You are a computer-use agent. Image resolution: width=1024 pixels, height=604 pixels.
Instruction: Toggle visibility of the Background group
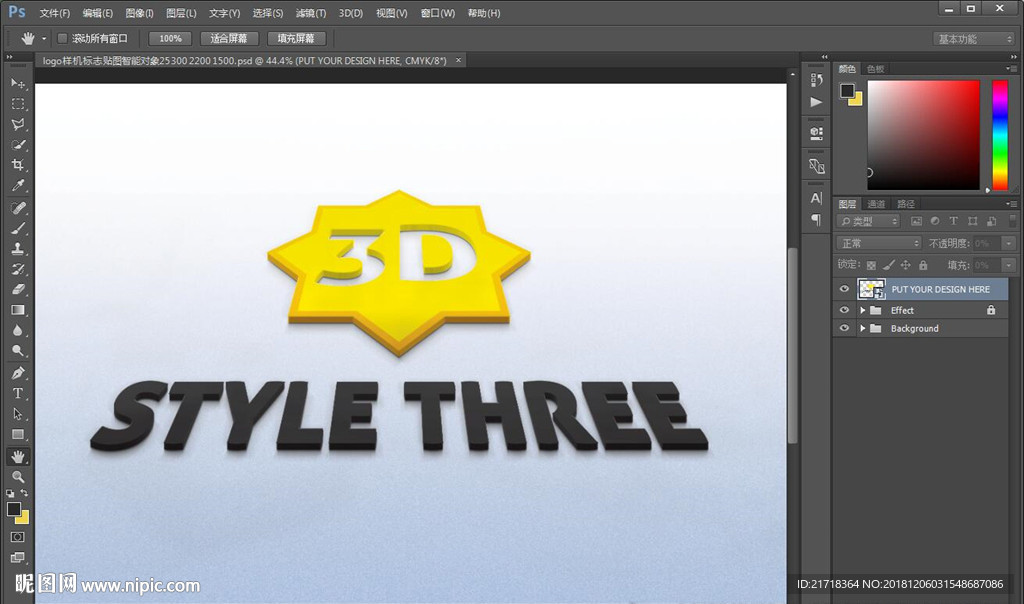coord(844,328)
